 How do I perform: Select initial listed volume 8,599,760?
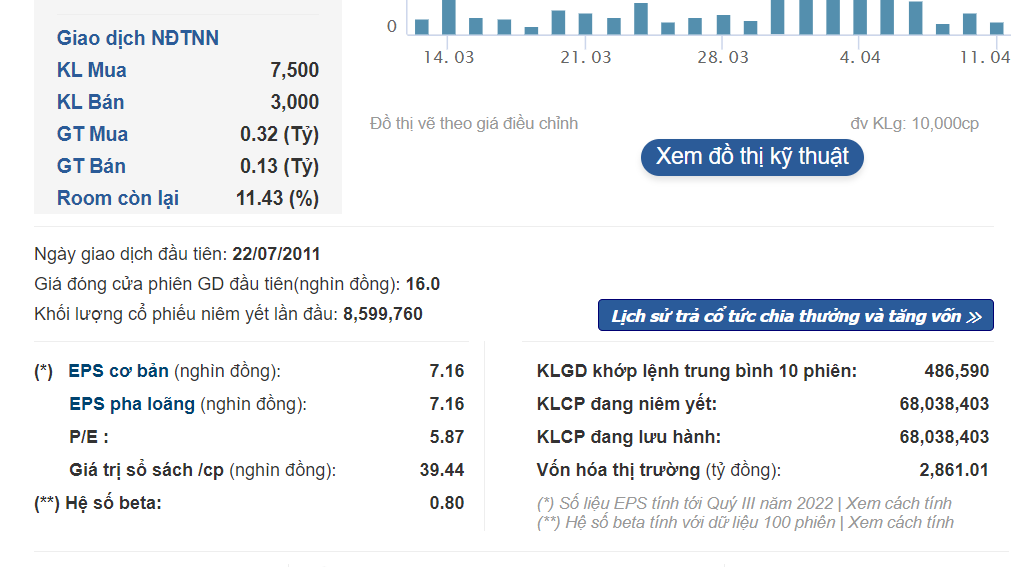point(383,314)
